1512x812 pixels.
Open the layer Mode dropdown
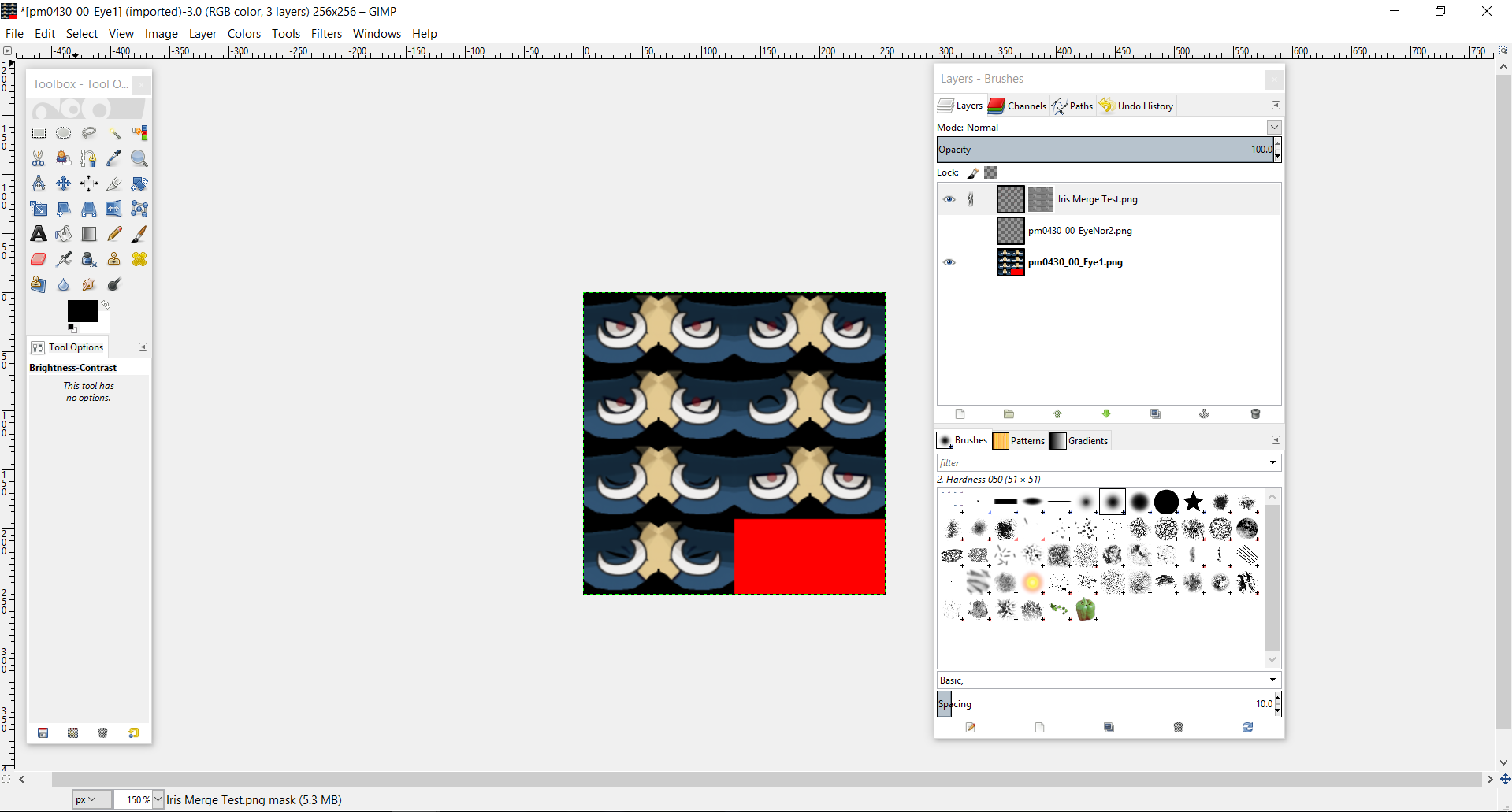coord(1274,127)
